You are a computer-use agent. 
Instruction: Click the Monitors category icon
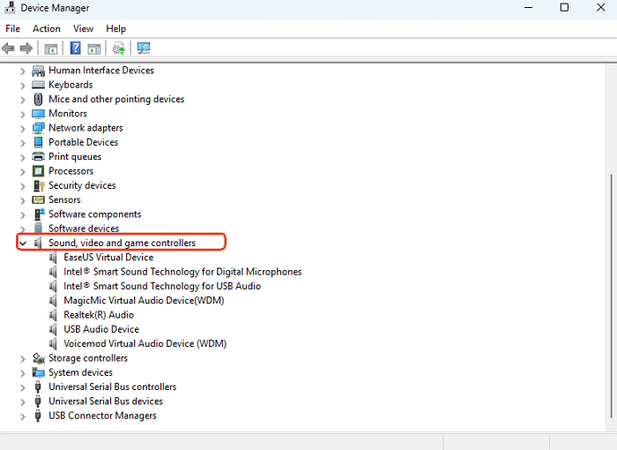coord(38,114)
